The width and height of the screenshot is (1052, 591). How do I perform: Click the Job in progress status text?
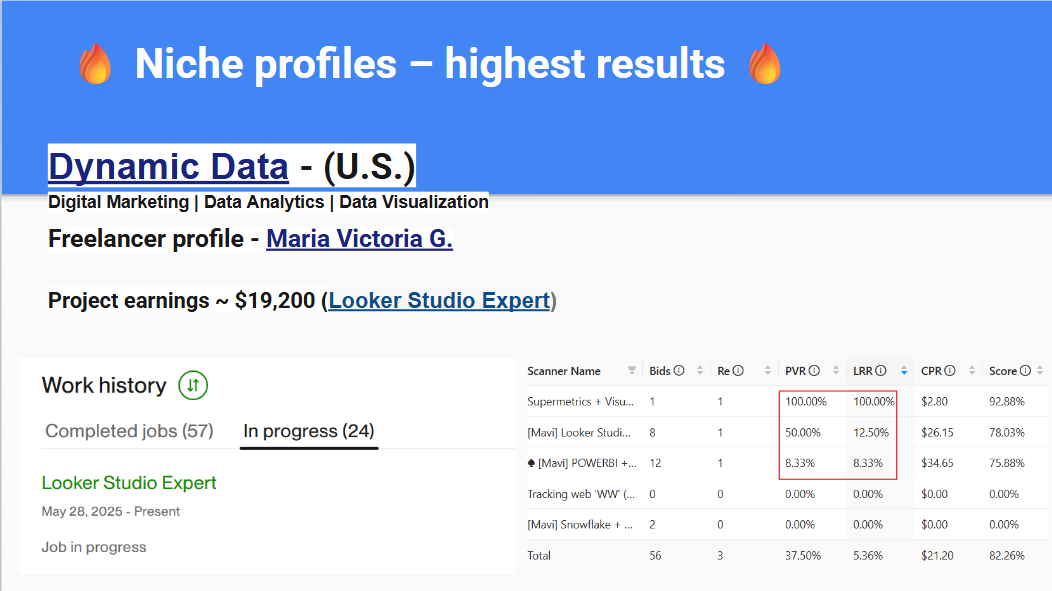[94, 547]
